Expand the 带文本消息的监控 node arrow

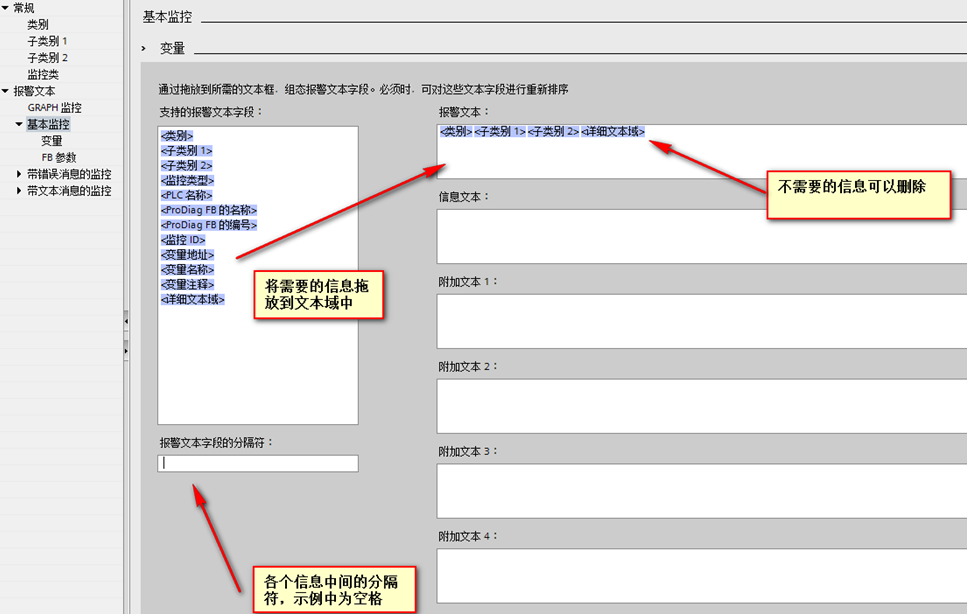[19, 191]
